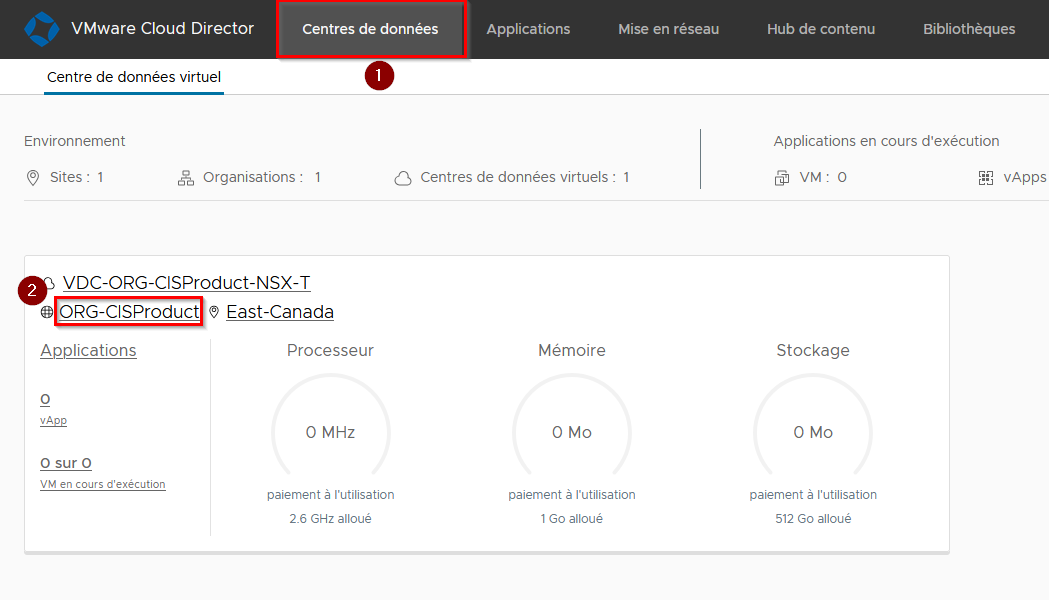
Task: Click the 2.6 GHz alloué text
Action: pyautogui.click(x=330, y=518)
